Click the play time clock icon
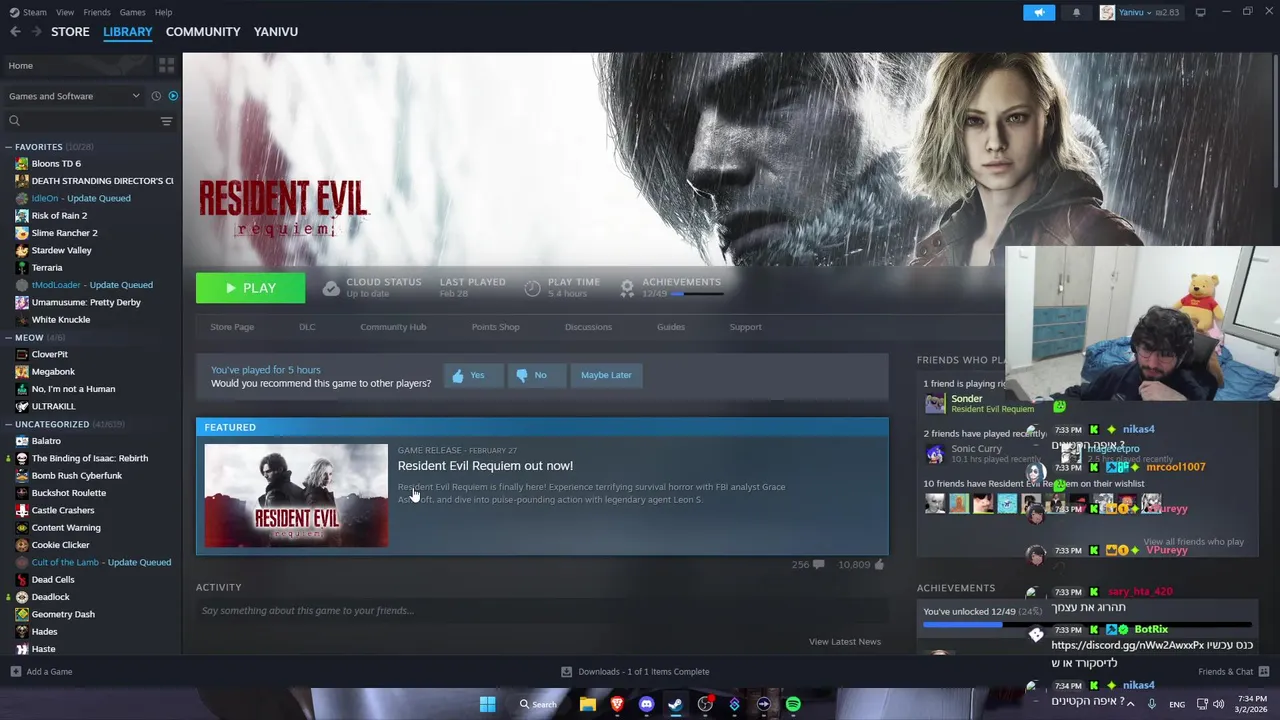The height and width of the screenshot is (720, 1280). [x=532, y=288]
